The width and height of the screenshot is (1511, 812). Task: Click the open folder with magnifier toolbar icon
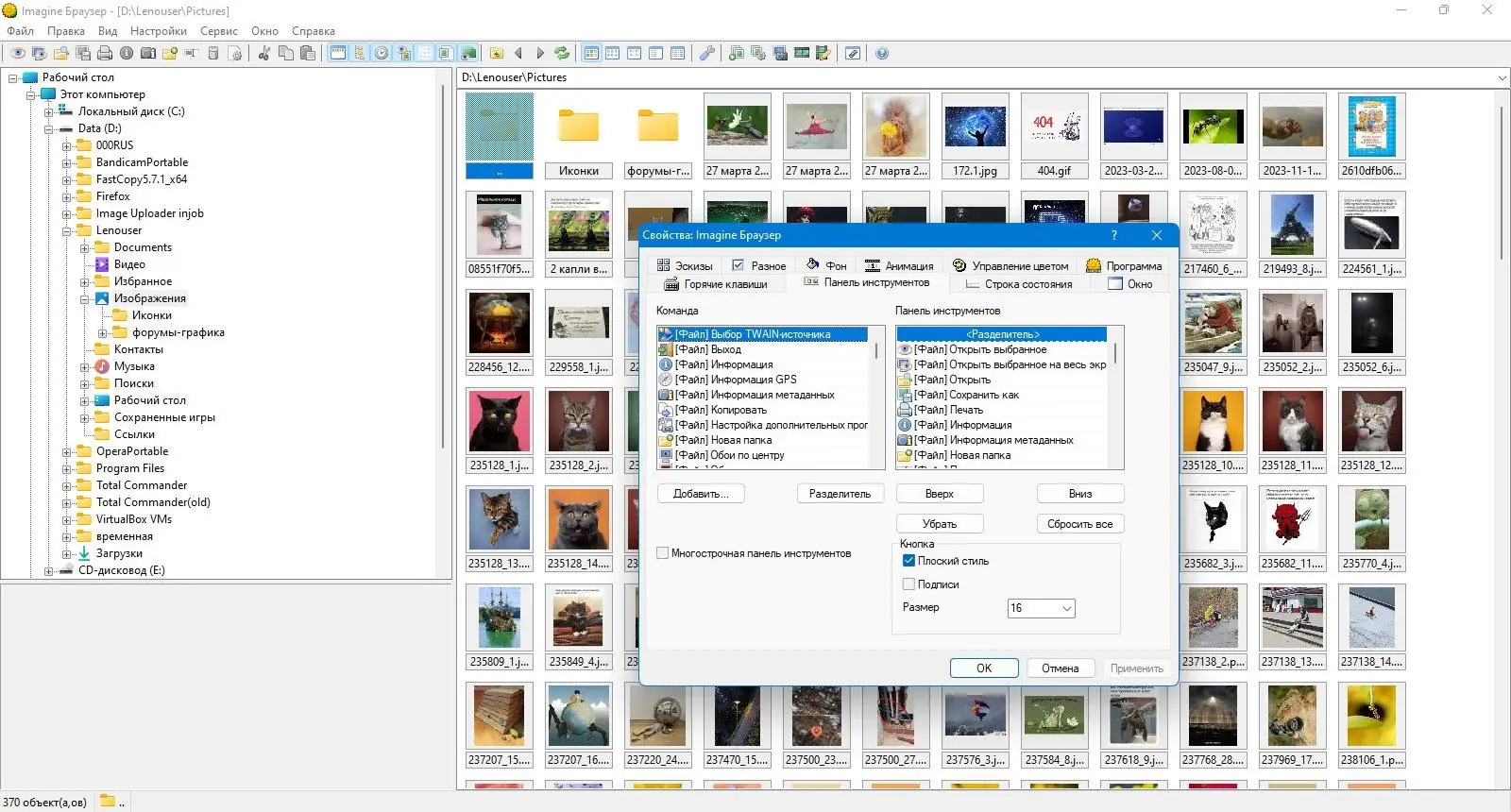(x=61, y=54)
